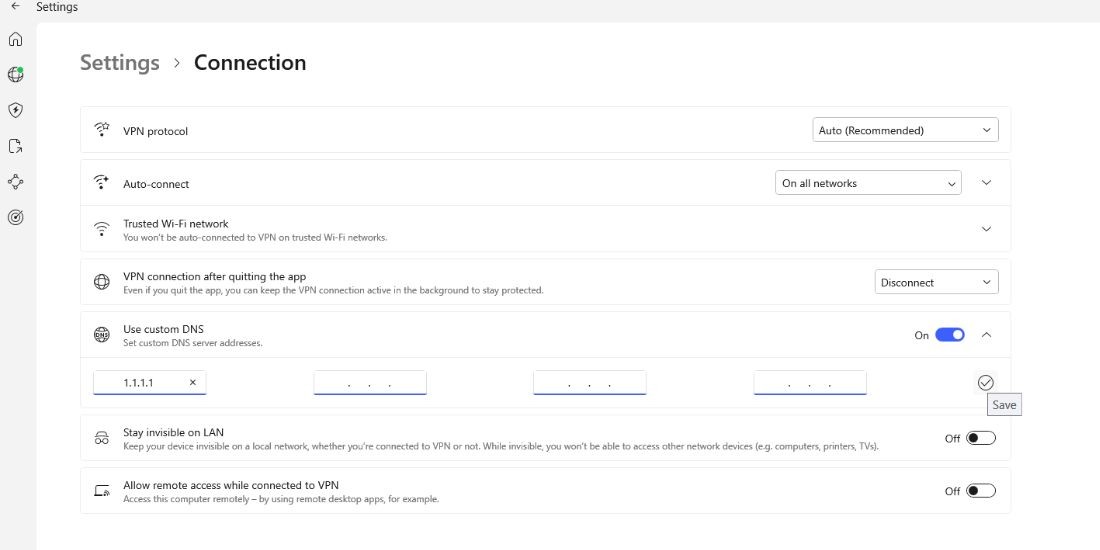Click the first DNS field containing 1.1.1.1
1100x550 pixels.
pyautogui.click(x=149, y=382)
